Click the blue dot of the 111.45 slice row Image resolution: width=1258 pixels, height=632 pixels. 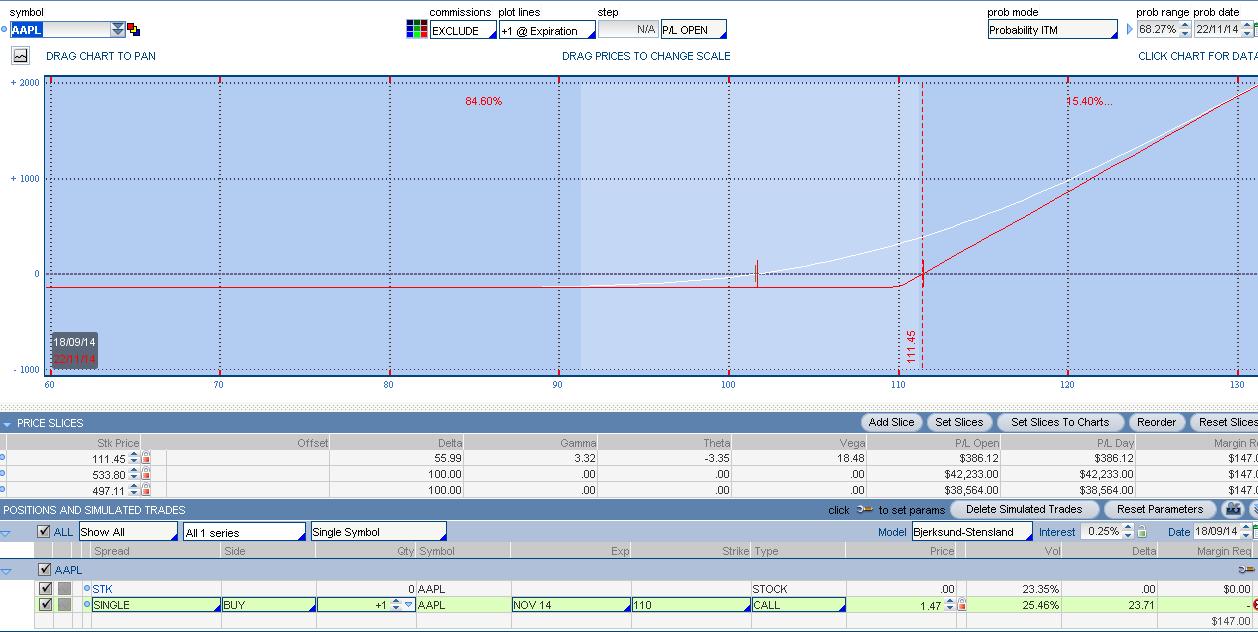point(3,458)
